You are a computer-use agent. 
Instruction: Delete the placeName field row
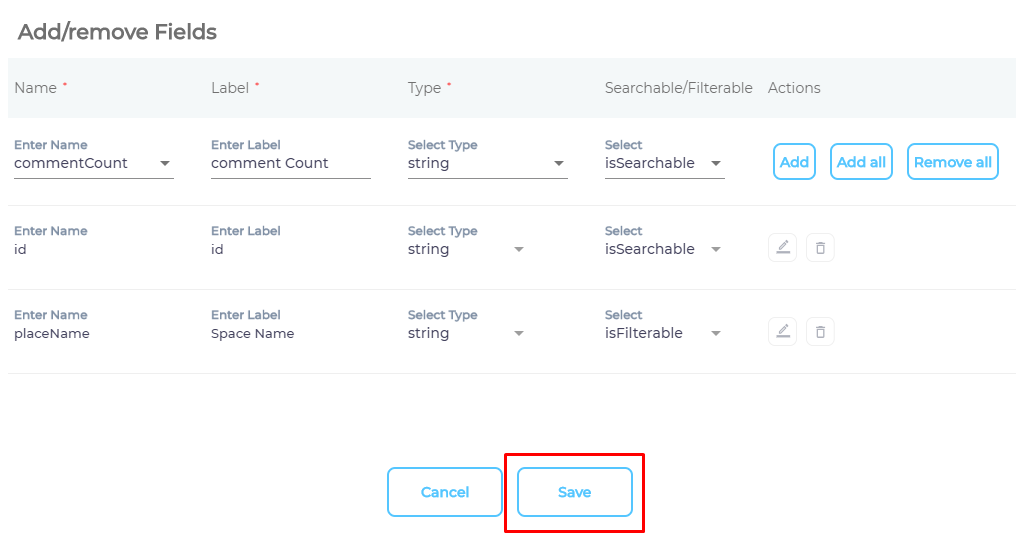[820, 332]
